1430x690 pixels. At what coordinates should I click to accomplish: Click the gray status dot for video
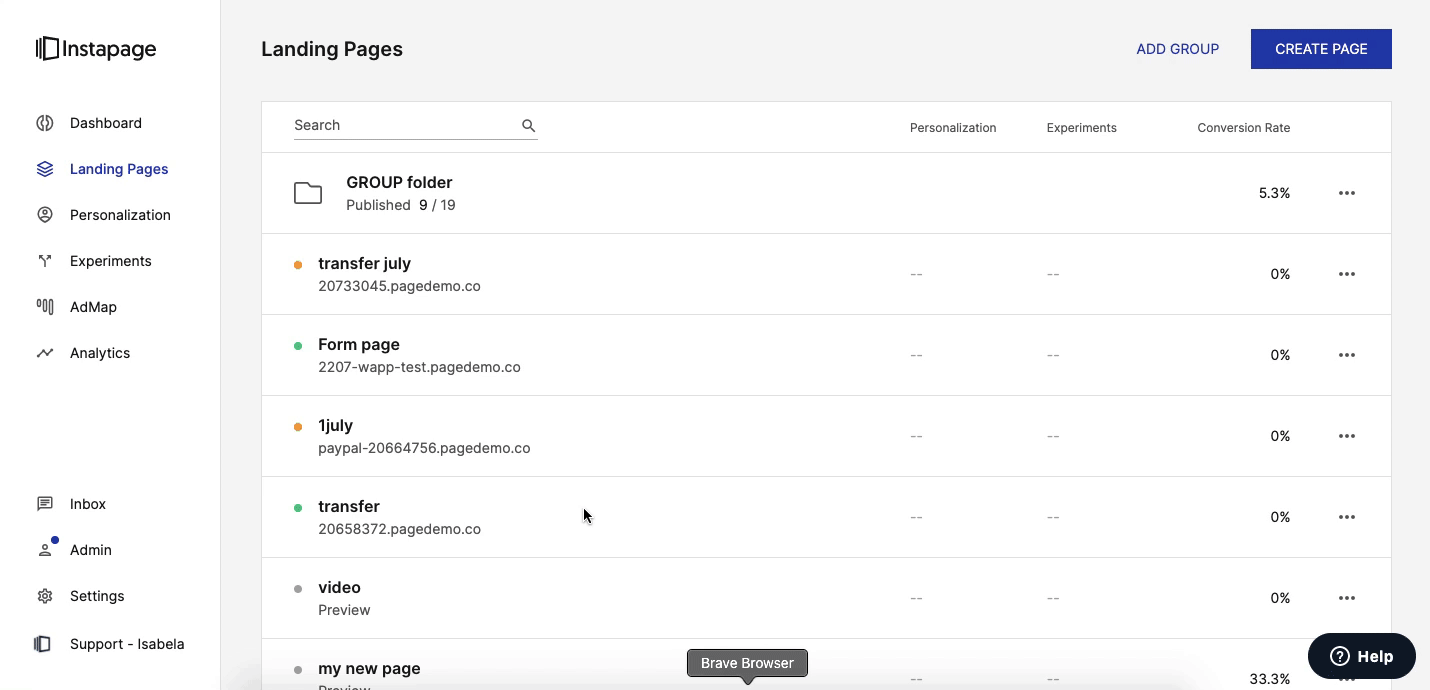[x=298, y=589]
